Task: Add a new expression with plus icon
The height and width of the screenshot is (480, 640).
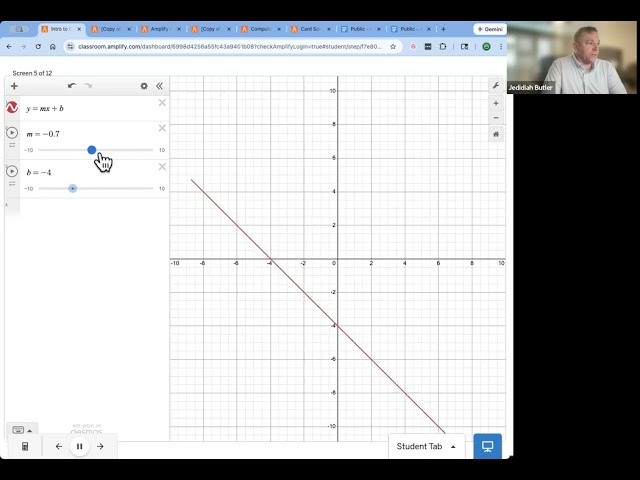Action: (x=14, y=86)
